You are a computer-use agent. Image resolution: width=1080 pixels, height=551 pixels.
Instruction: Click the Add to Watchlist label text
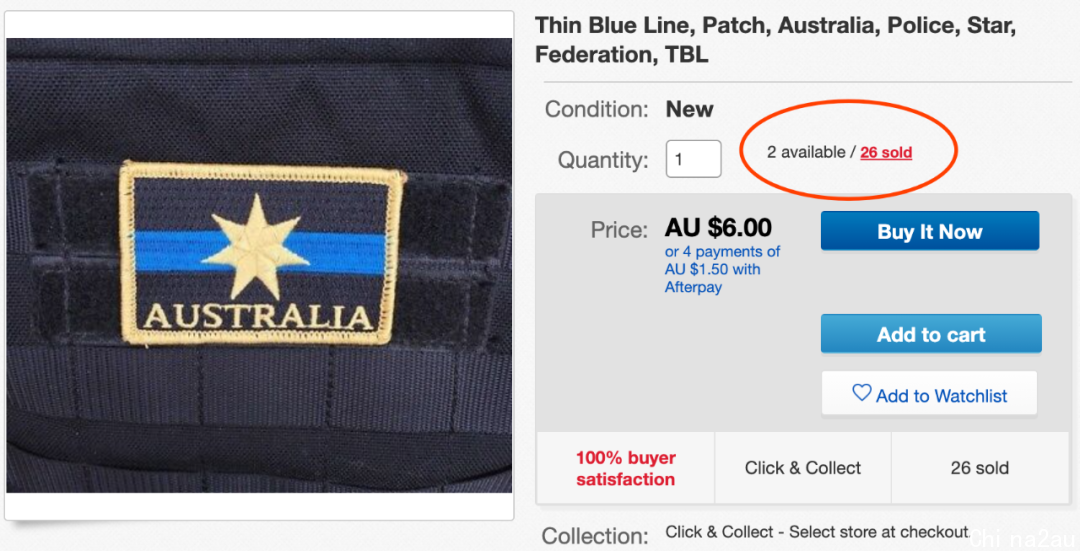[942, 396]
